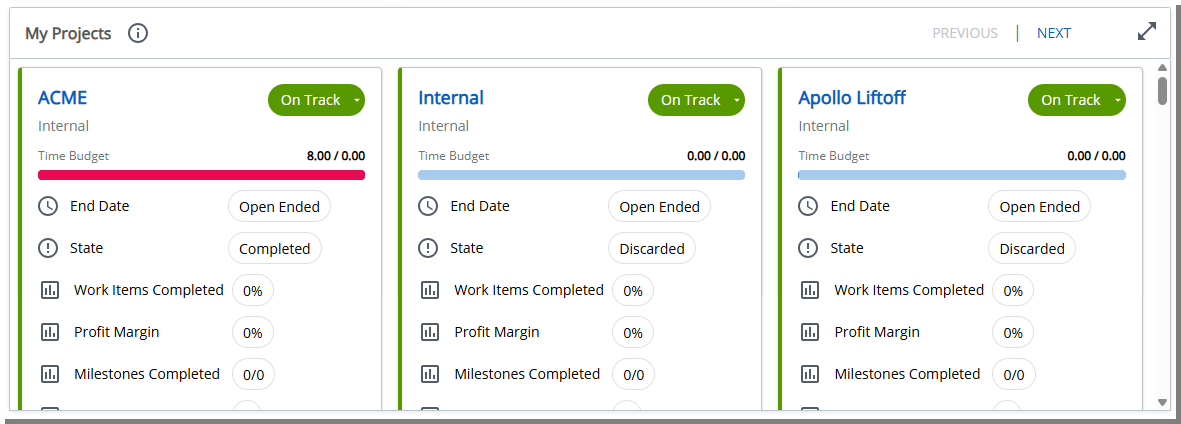Image resolution: width=1181 pixels, height=424 pixels.
Task: Click the ACME Open Ended end date pill
Action: tap(279, 207)
